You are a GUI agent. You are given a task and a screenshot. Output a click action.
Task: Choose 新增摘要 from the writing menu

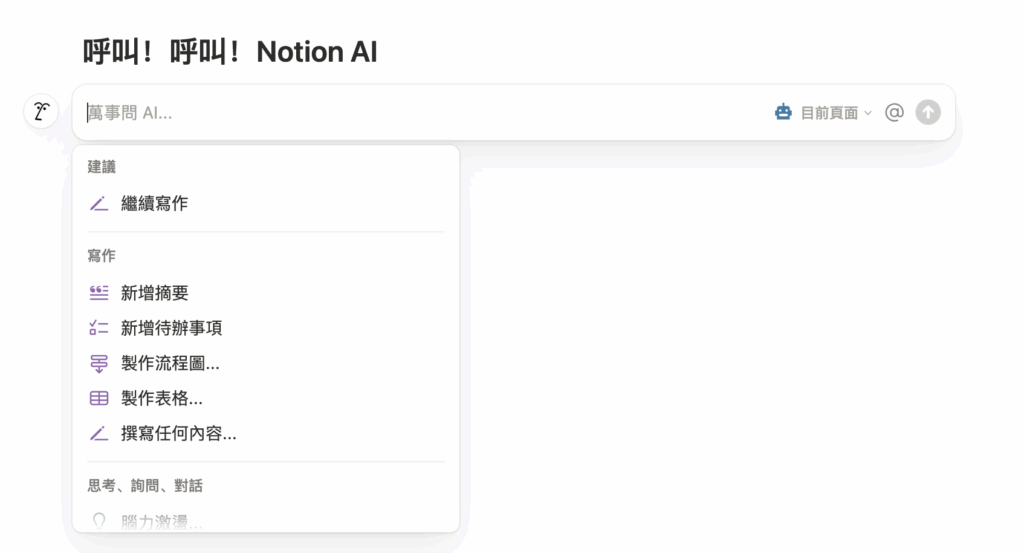(x=155, y=293)
